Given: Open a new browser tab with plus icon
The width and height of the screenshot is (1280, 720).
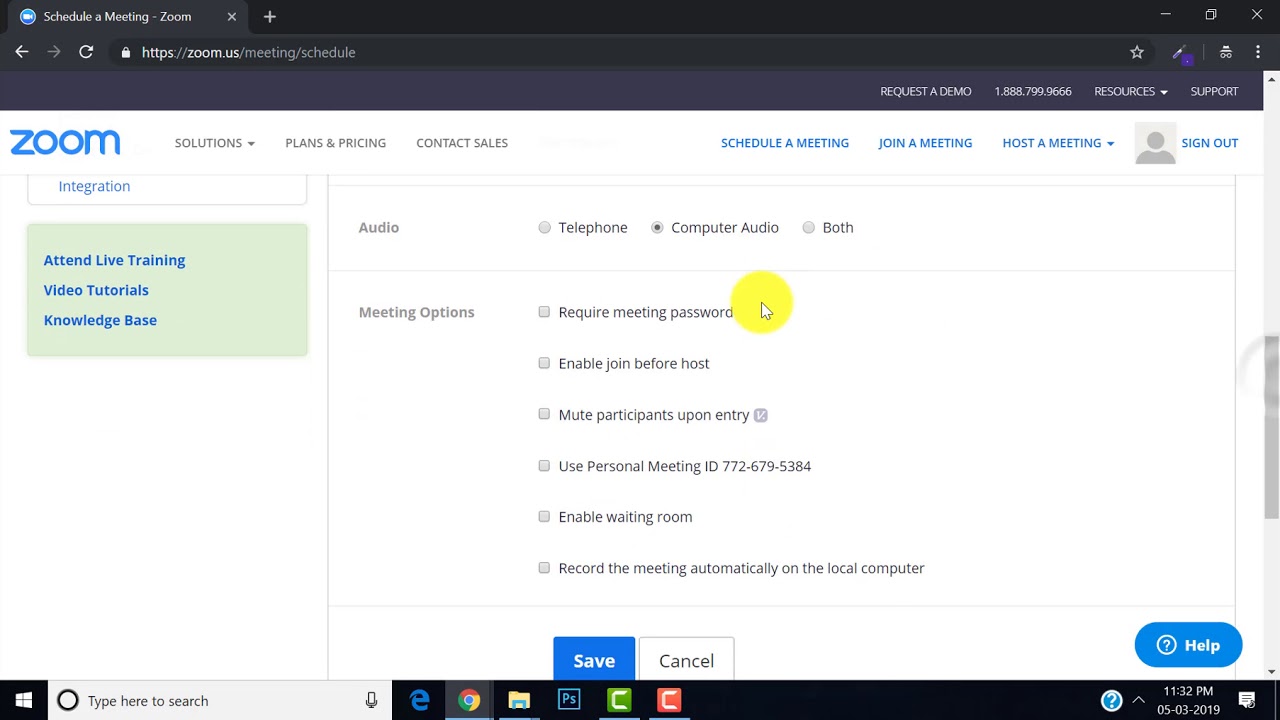Looking at the screenshot, I should (269, 16).
